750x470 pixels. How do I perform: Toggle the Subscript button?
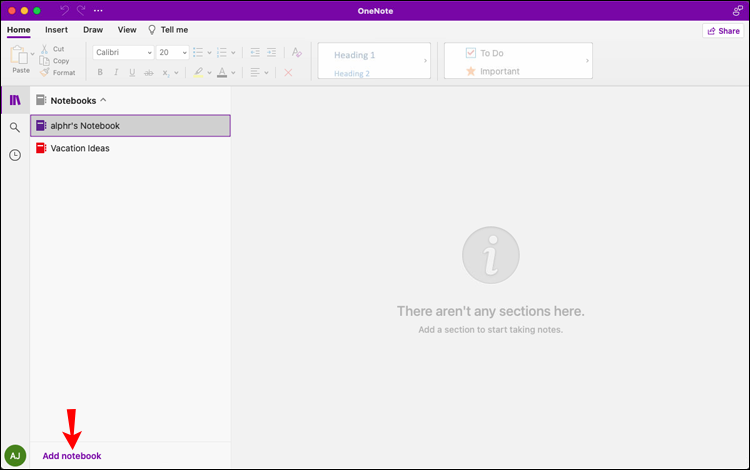click(165, 73)
